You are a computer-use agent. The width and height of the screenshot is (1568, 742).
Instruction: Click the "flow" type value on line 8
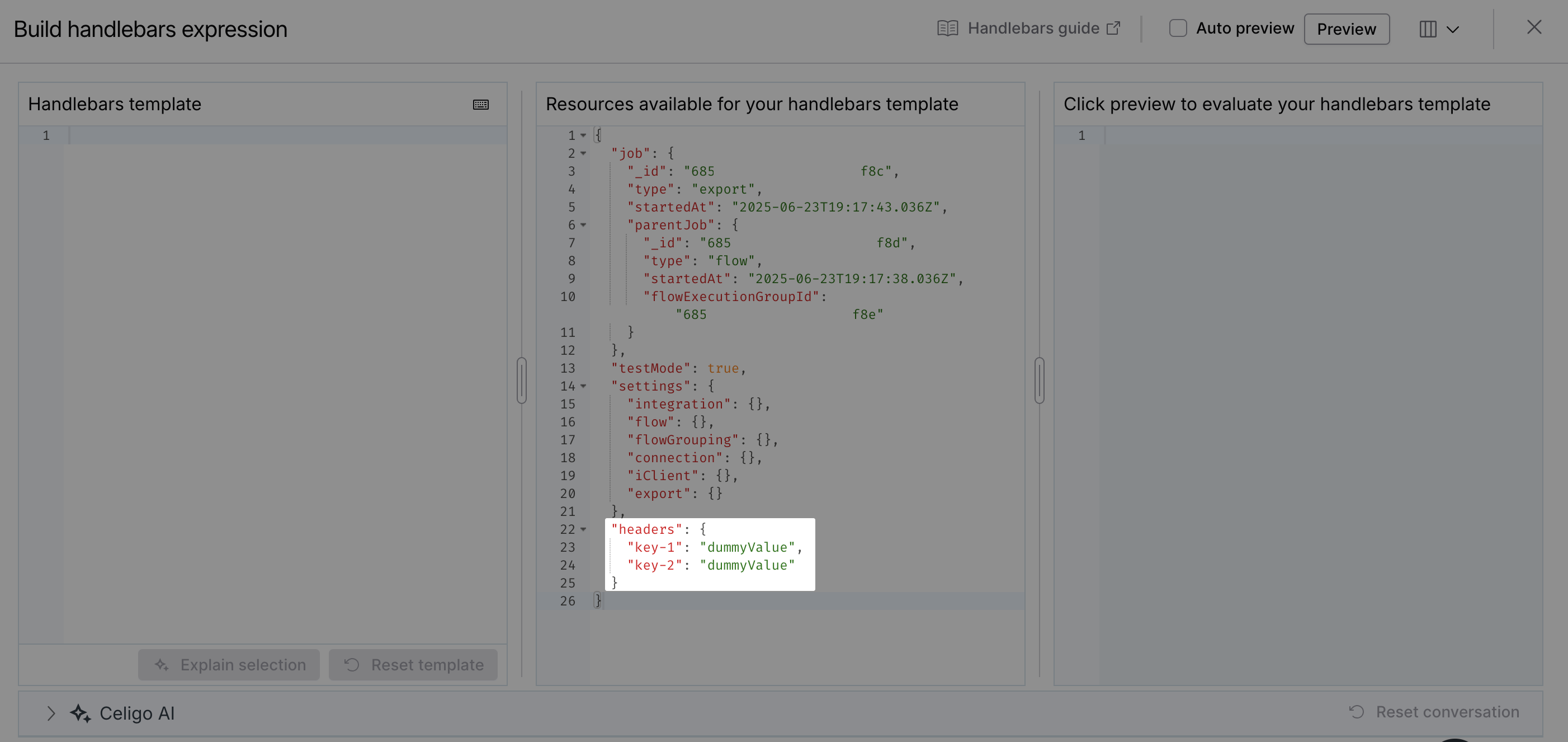coord(731,261)
